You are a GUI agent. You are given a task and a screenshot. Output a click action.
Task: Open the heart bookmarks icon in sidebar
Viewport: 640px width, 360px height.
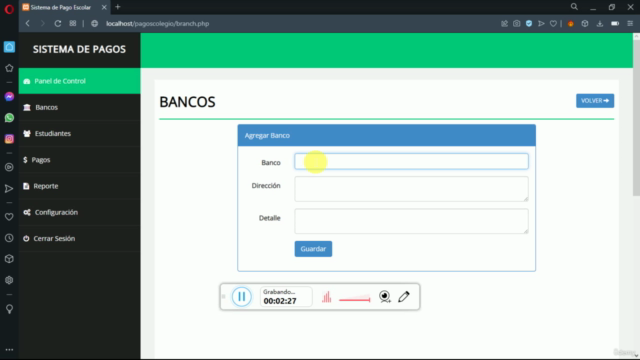pyautogui.click(x=9, y=217)
